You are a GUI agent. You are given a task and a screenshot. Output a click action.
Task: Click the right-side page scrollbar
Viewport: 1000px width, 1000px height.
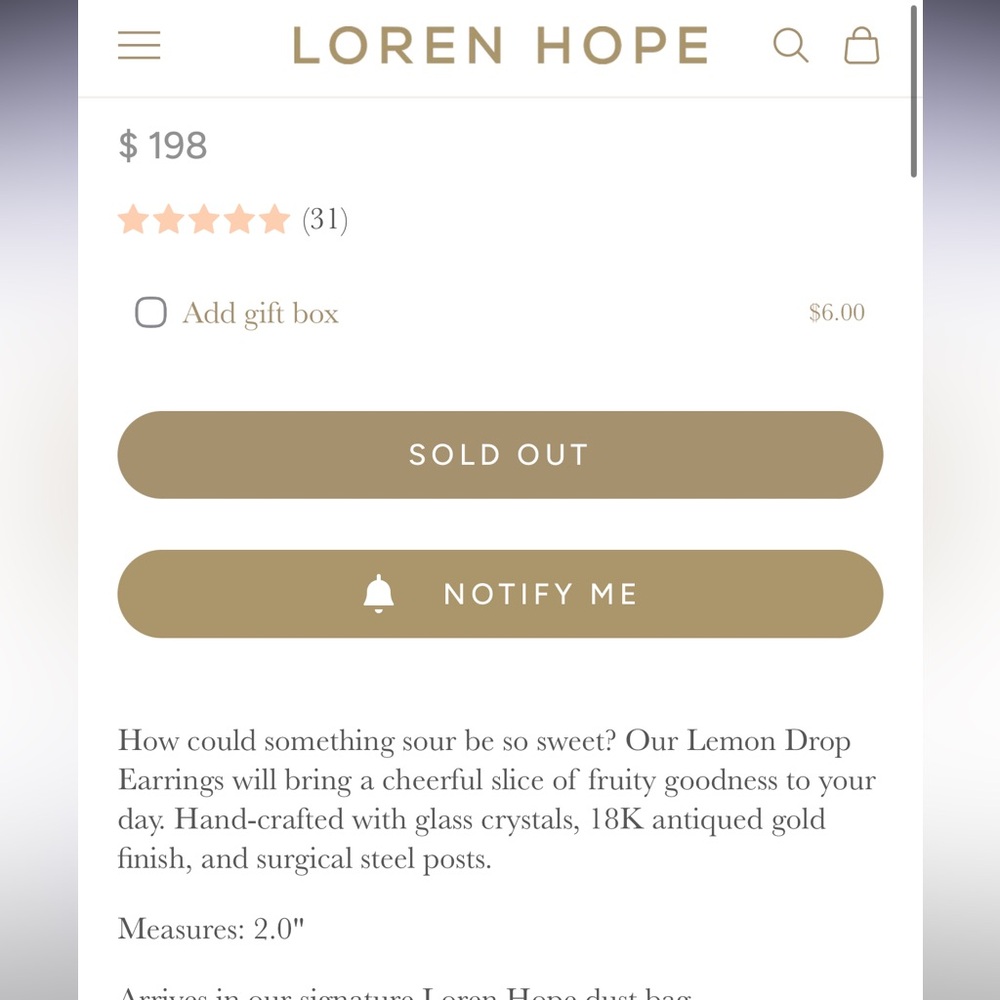913,90
